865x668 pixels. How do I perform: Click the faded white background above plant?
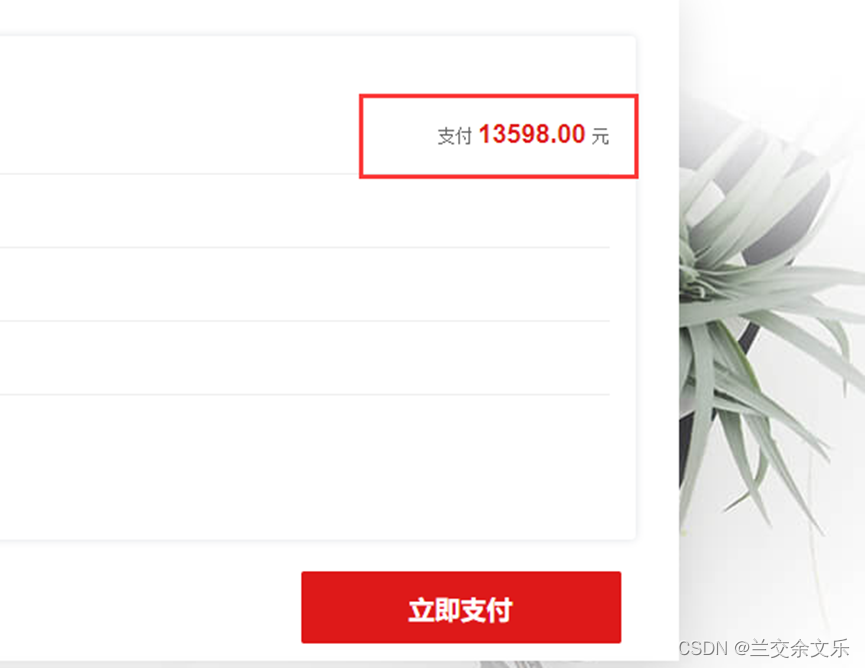pos(772,50)
